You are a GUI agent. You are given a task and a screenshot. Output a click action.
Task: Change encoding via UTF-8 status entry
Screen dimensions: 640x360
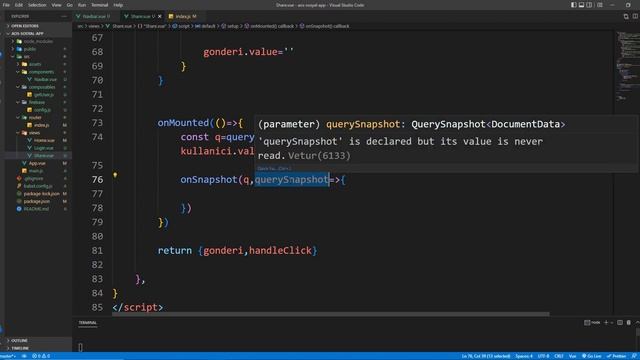543,356
